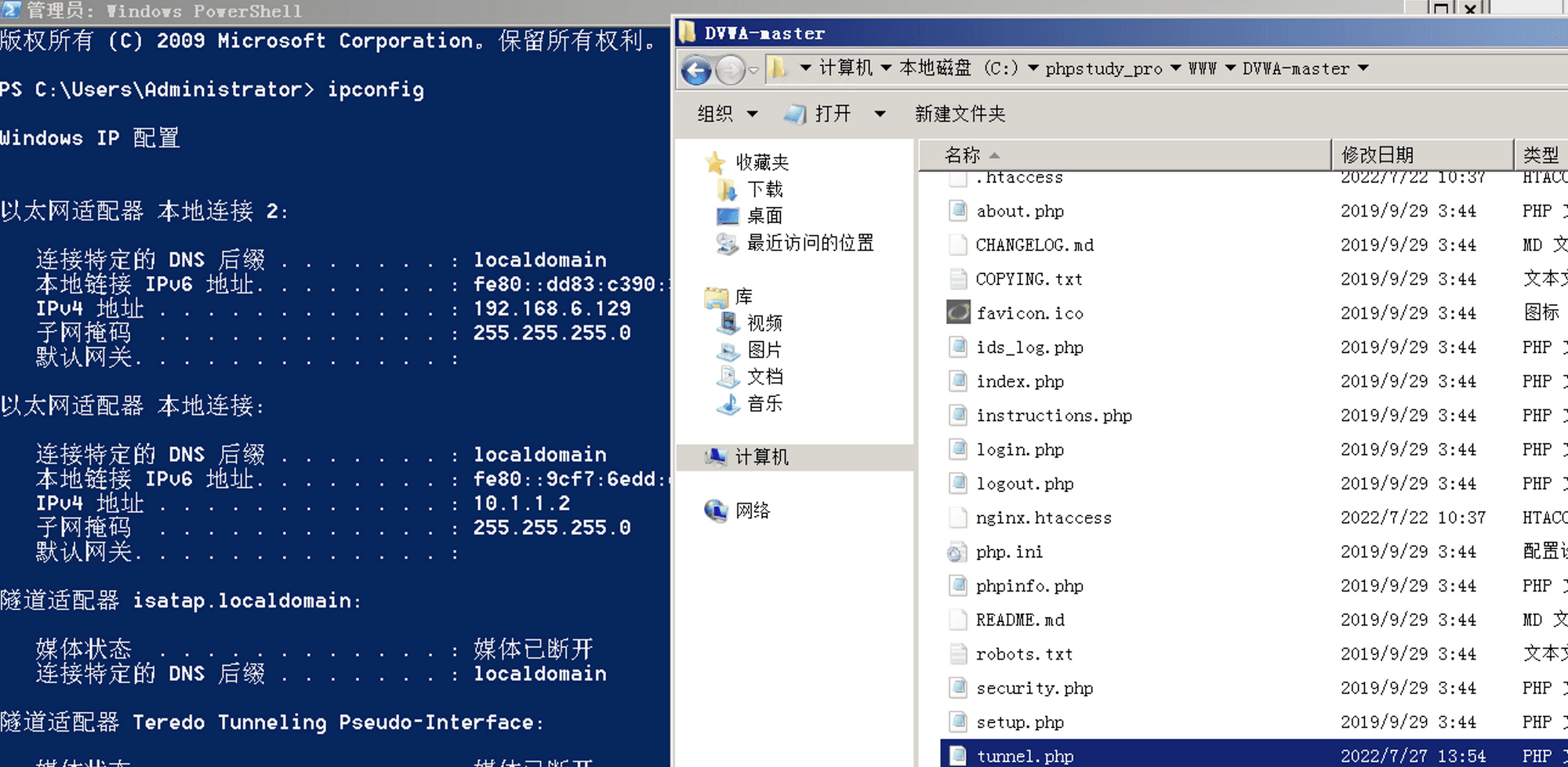Open 最近访问的位置 in favorites
This screenshot has width=1568, height=767.
click(810, 242)
